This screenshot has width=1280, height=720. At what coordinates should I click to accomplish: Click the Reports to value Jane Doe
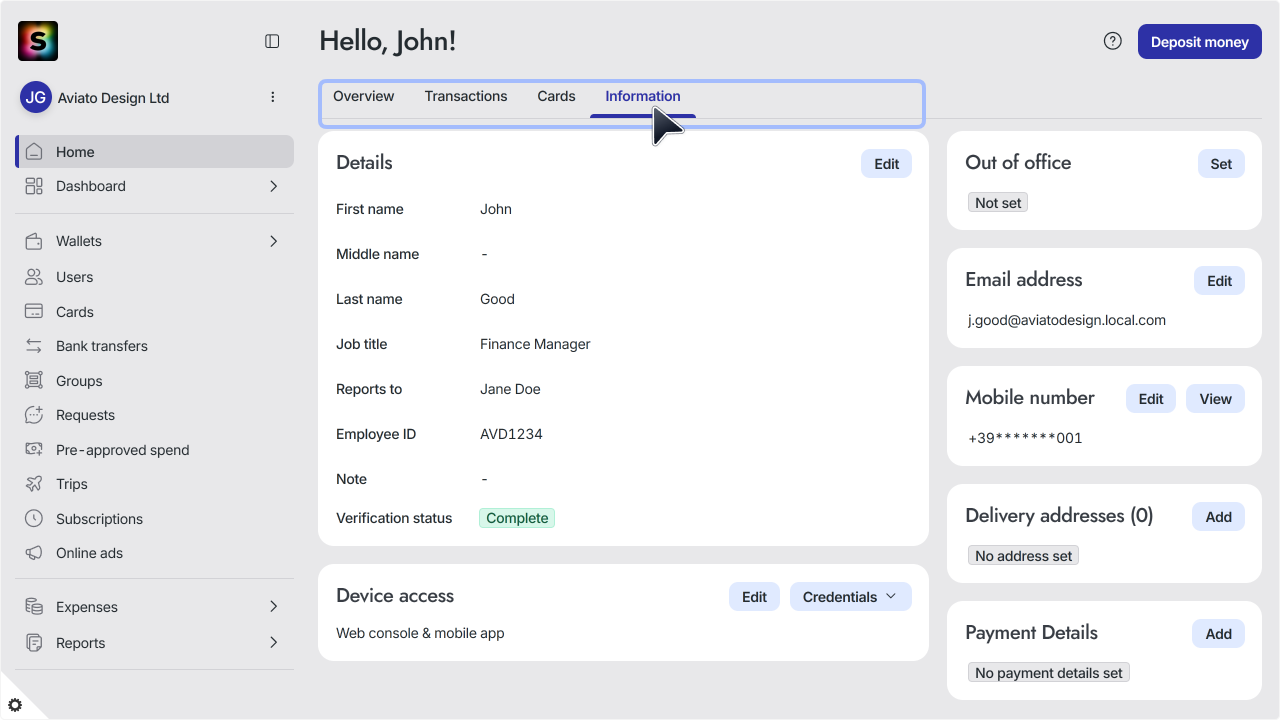tap(510, 389)
